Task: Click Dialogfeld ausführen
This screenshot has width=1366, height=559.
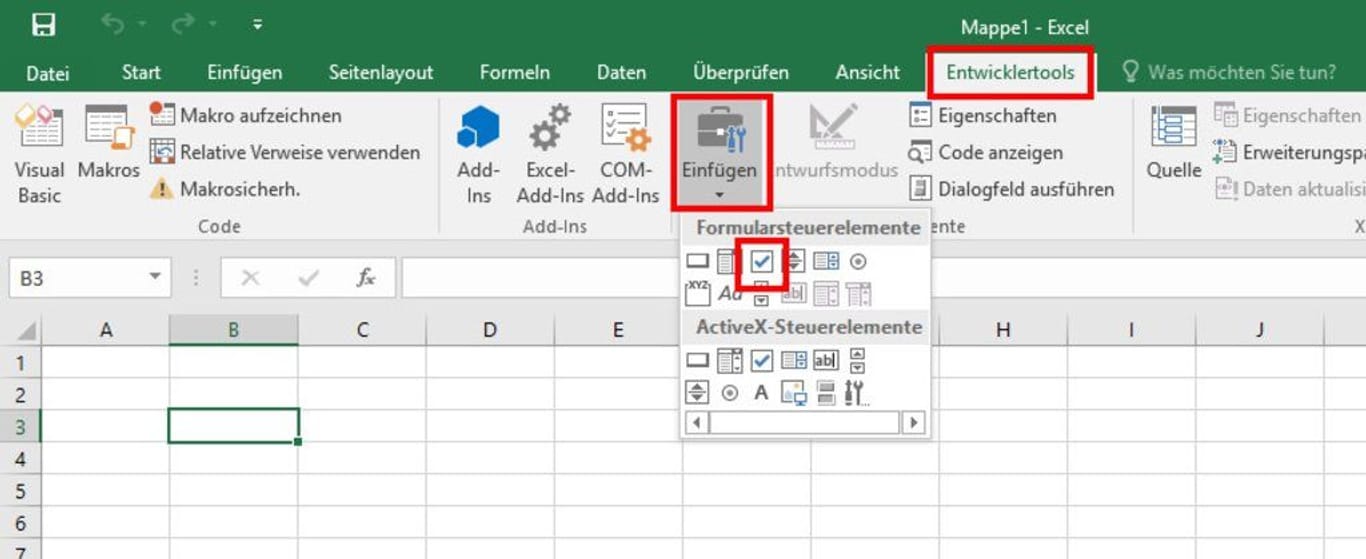Action: (x=1011, y=189)
